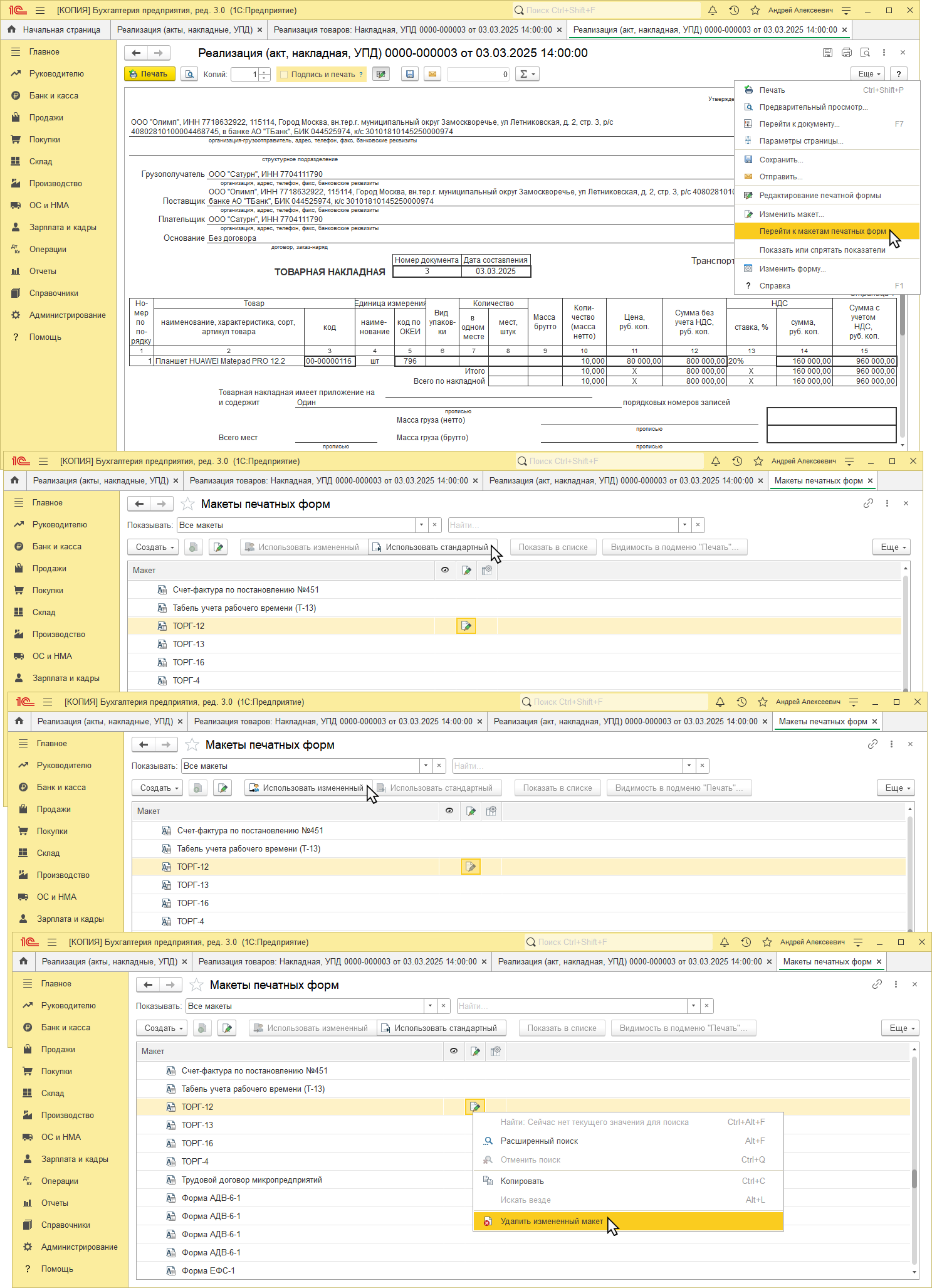Click gear column header icon in context-menu window

pos(496,1052)
